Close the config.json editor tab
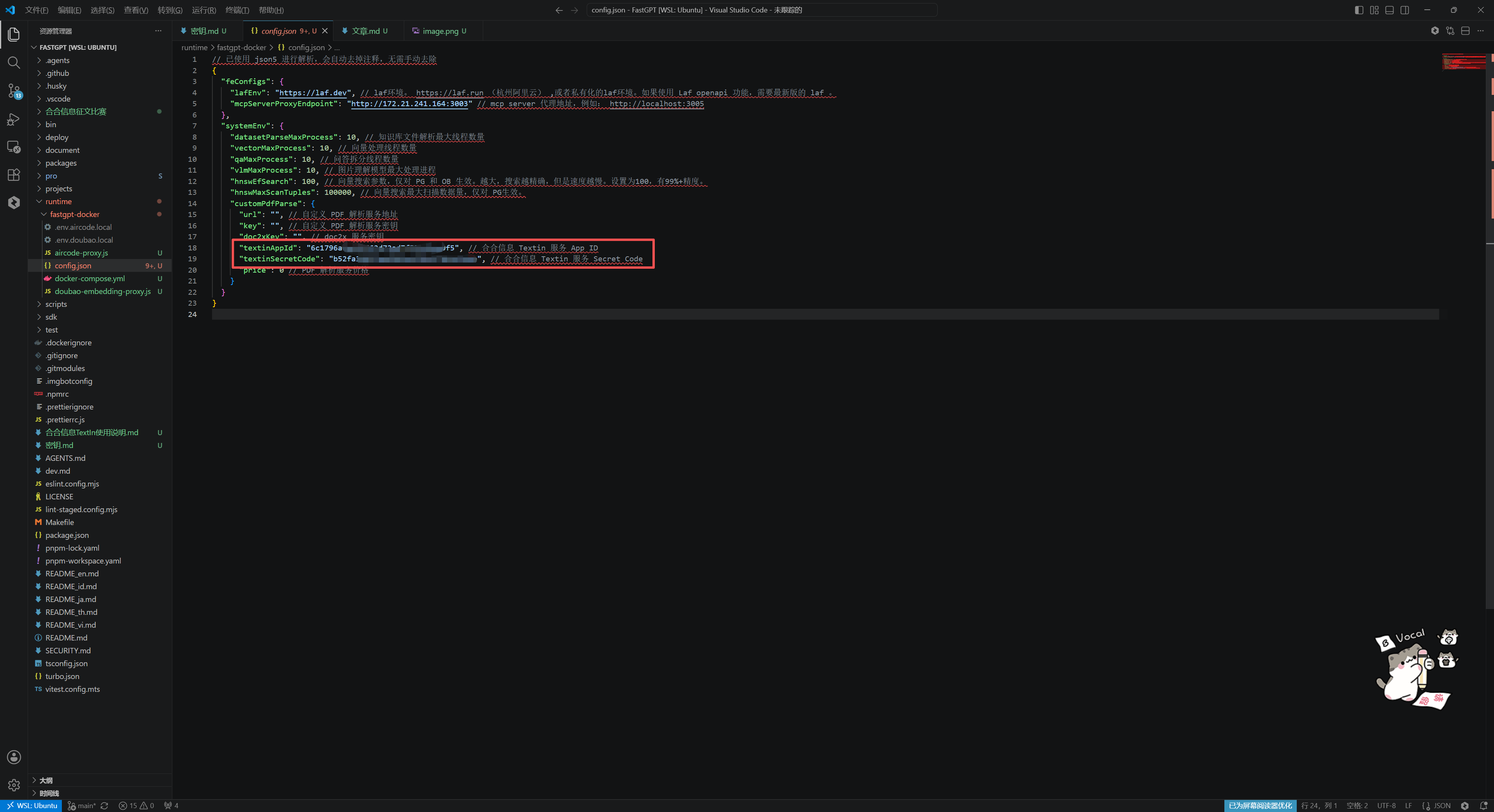Image resolution: width=1494 pixels, height=812 pixels. 325,31
